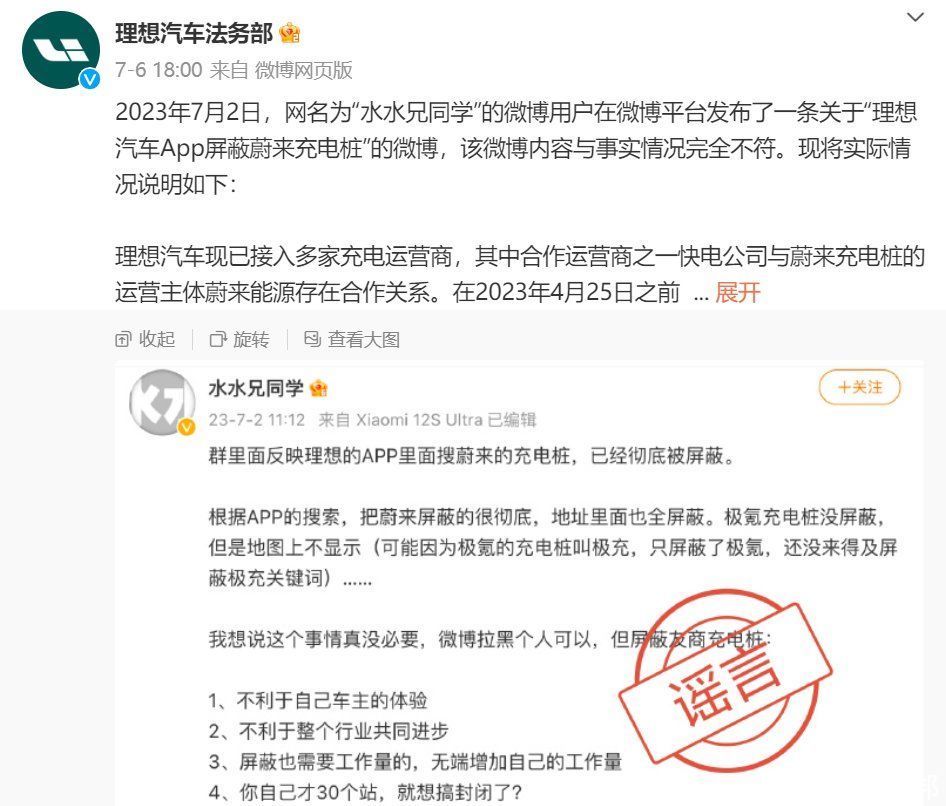Collapse the image with 收起
The width and height of the screenshot is (946, 806).
(x=145, y=339)
